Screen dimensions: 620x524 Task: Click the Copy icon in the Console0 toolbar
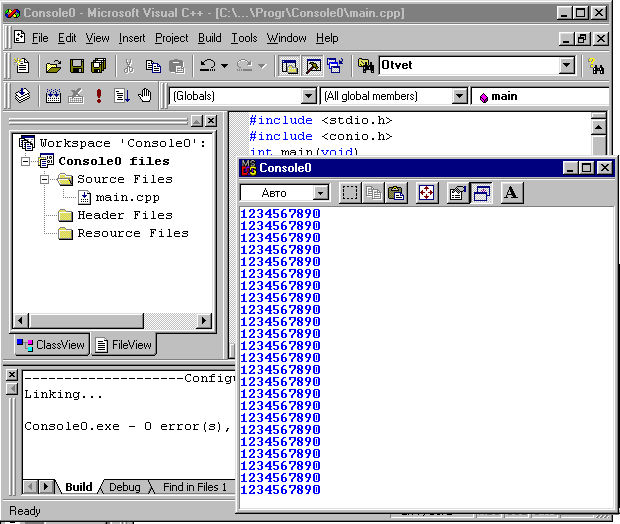(x=373, y=193)
